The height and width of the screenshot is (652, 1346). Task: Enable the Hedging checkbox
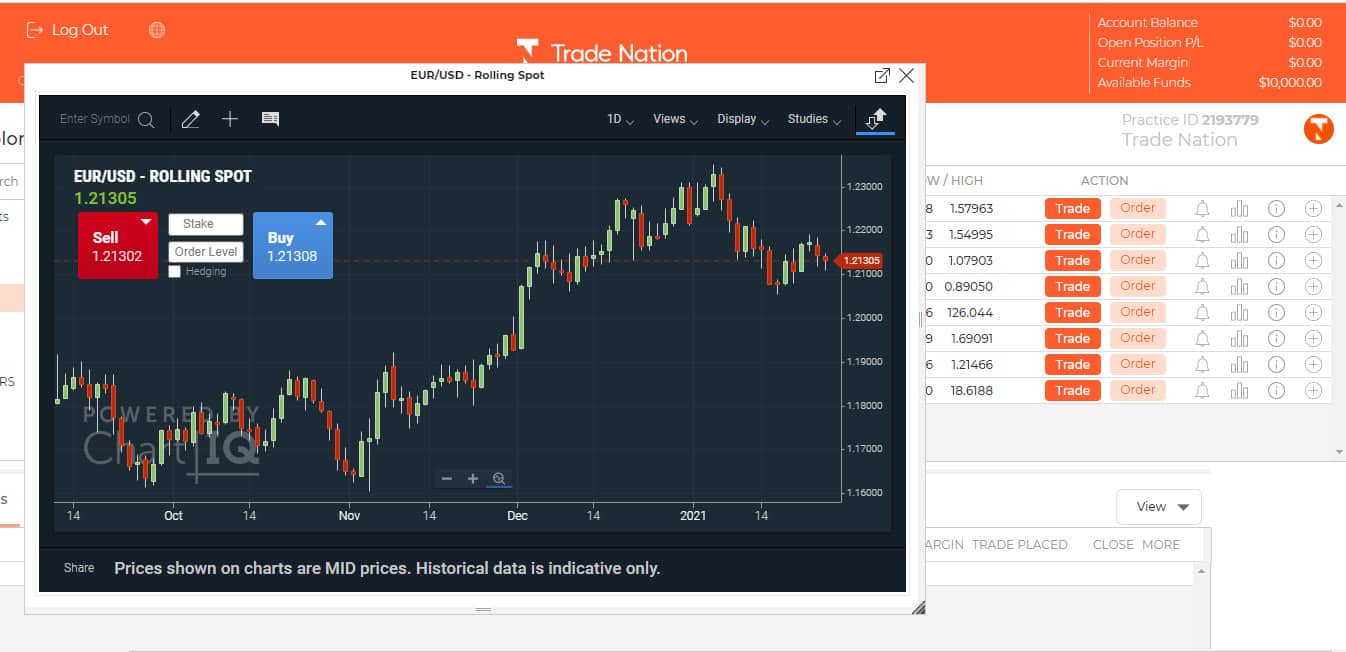click(175, 272)
